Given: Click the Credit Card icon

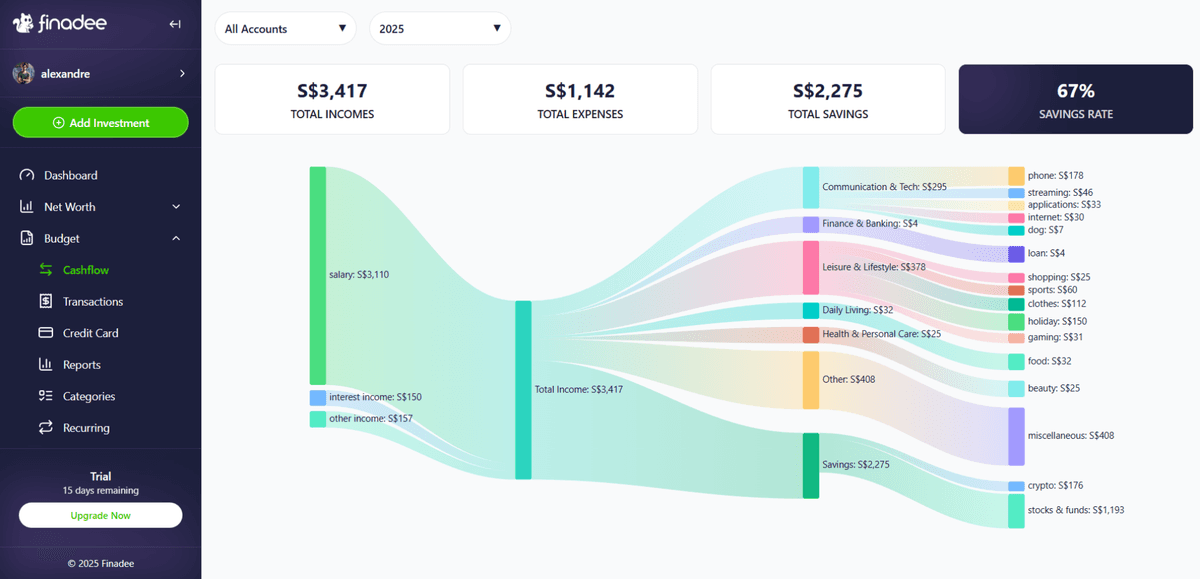Looking at the screenshot, I should [45, 333].
